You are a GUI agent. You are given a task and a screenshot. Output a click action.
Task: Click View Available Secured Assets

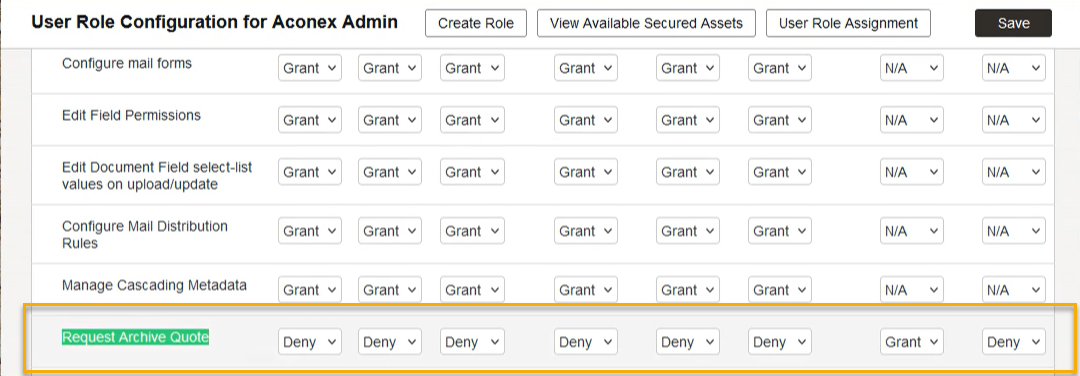coord(646,23)
